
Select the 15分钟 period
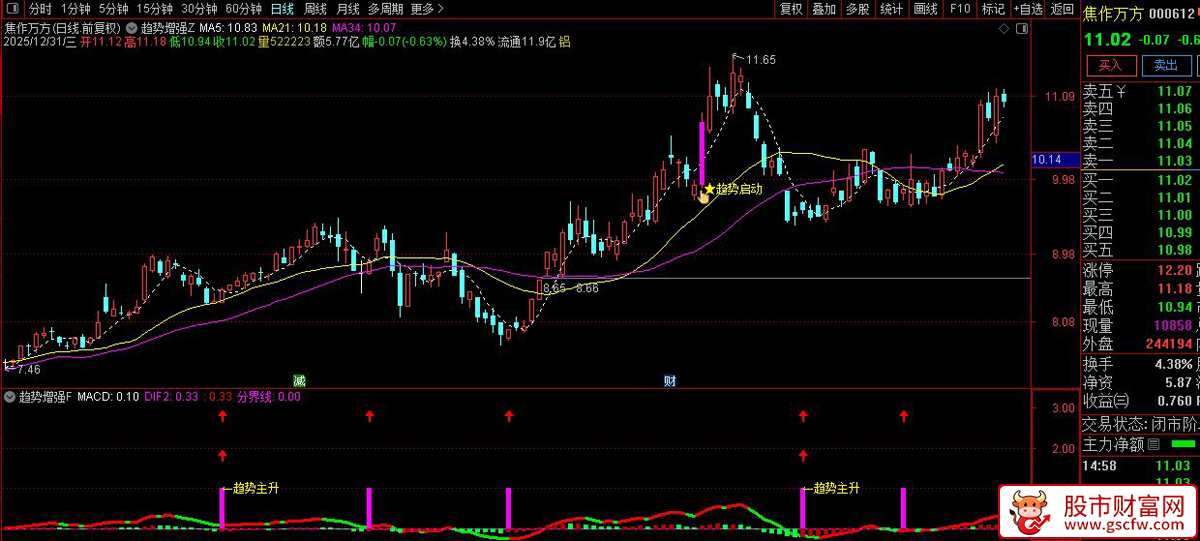point(155,9)
